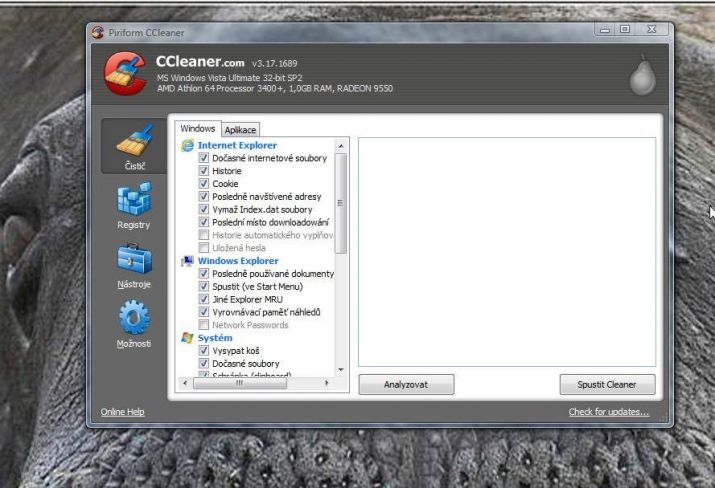The width and height of the screenshot is (715, 488).
Task: Enable Historie automatického vyplňování checkbox
Action: [x=204, y=235]
